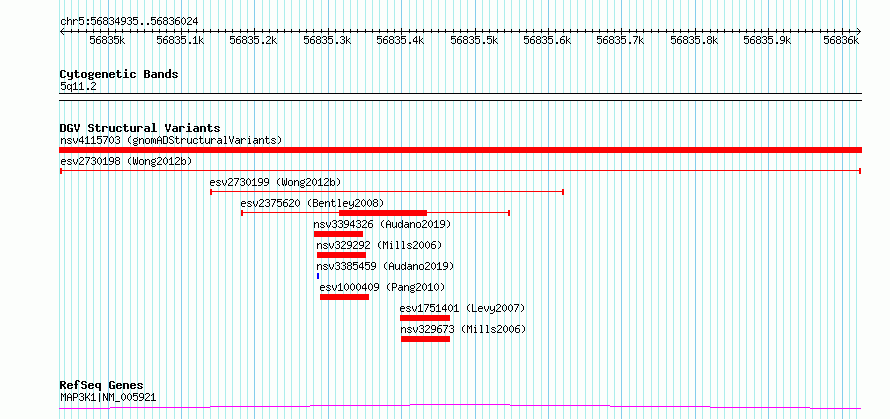Click the 56835.9k ruler tick label
890x419 pixels.
(x=767, y=40)
